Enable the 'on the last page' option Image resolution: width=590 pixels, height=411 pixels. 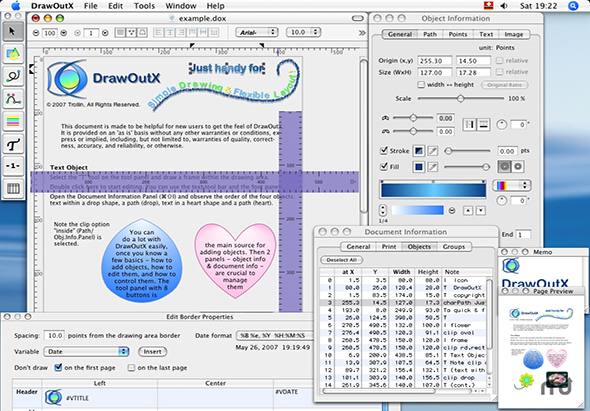(131, 368)
